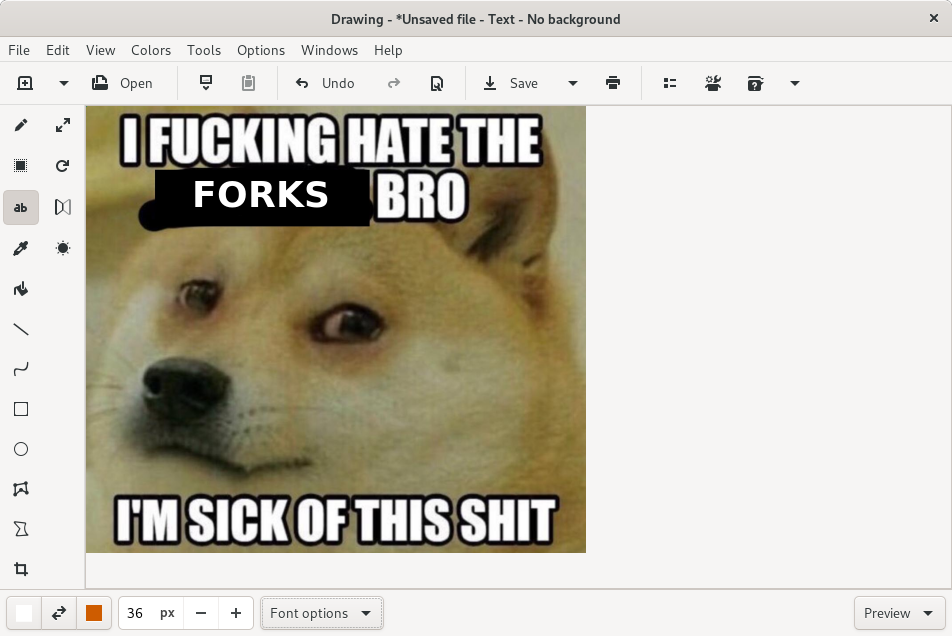Select the color picker eyedropper tool
The image size is (952, 636).
tap(21, 248)
